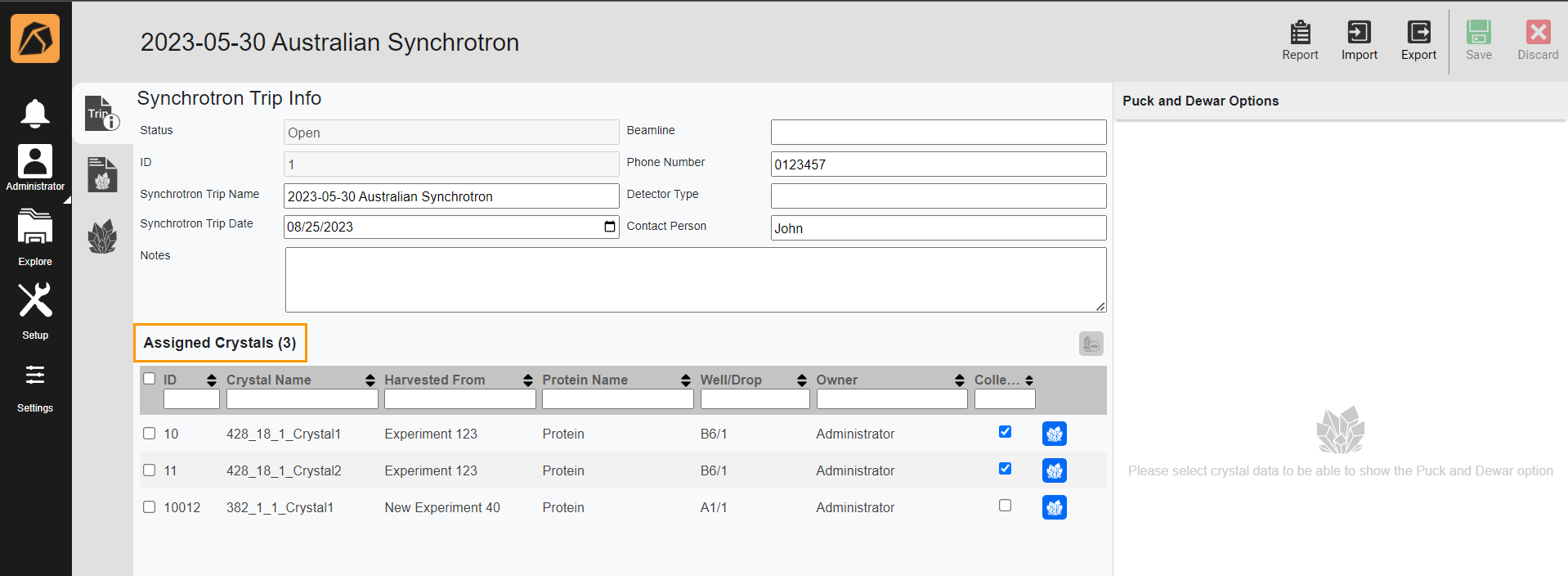Image resolution: width=1568 pixels, height=576 pixels.
Task: Click the Beamline input field
Action: pos(938,132)
